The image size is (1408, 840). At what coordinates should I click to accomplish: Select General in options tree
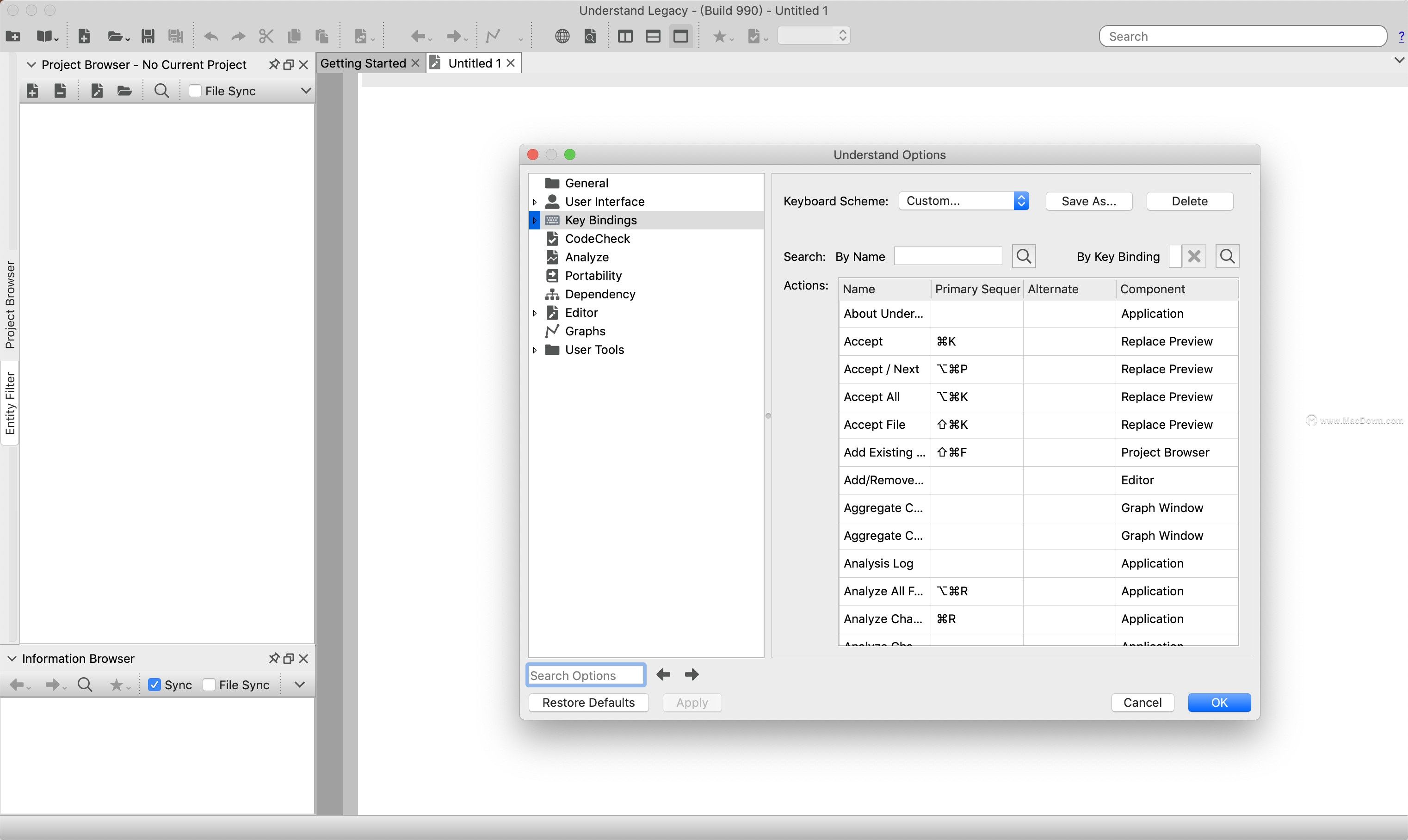point(587,183)
